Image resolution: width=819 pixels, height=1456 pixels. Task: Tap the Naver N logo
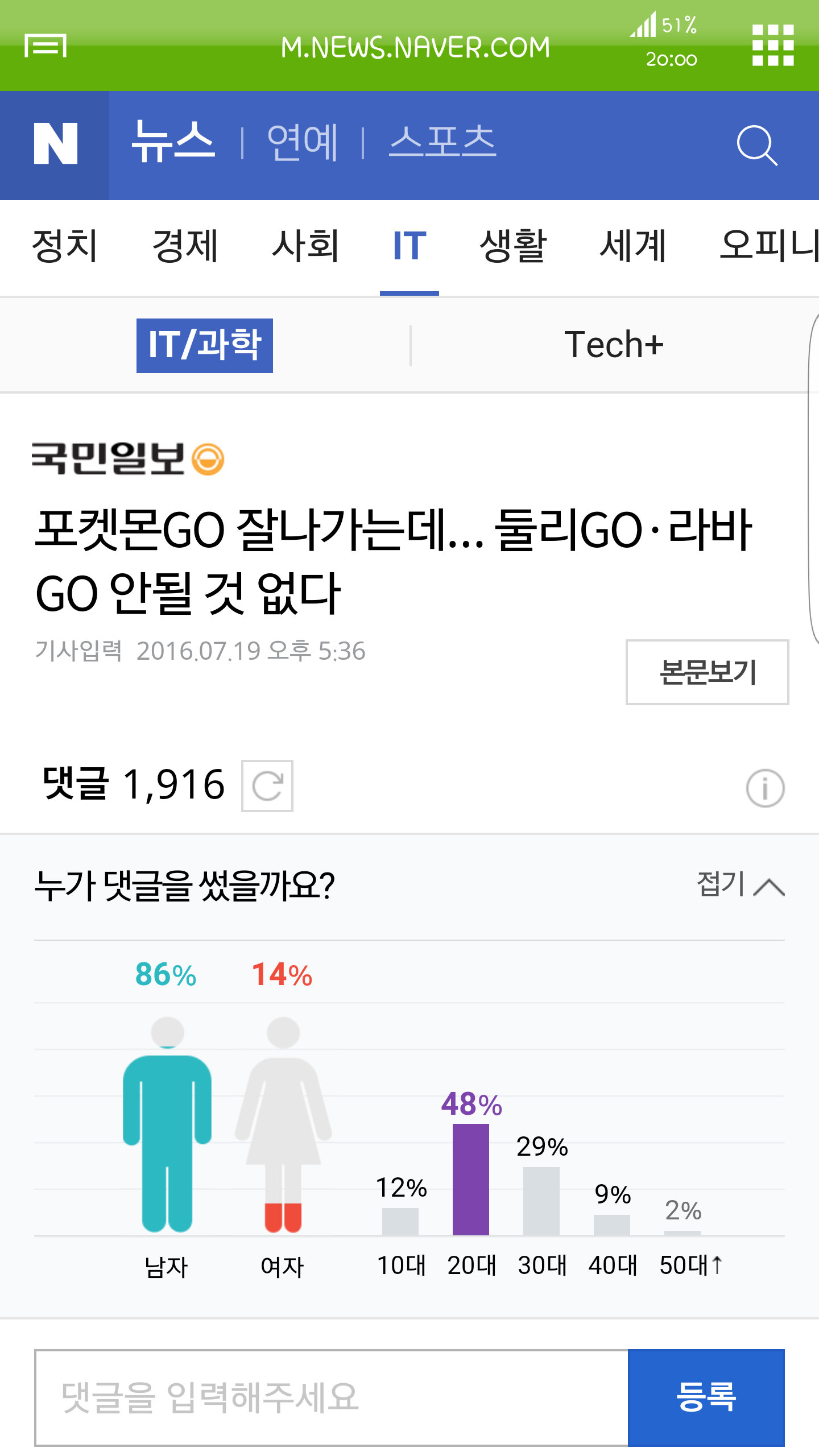(55, 144)
